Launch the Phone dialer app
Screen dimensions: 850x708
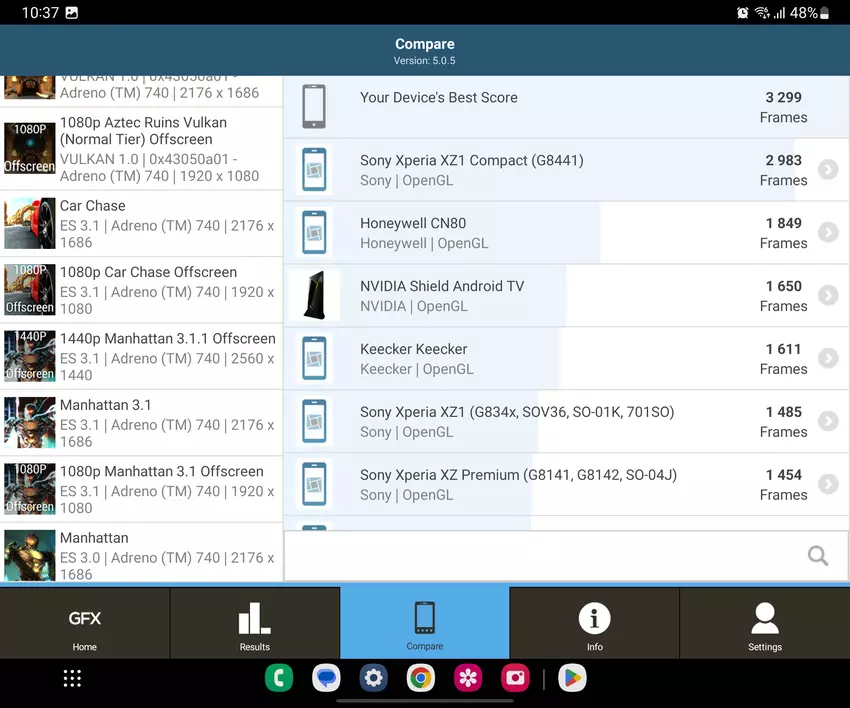point(279,678)
